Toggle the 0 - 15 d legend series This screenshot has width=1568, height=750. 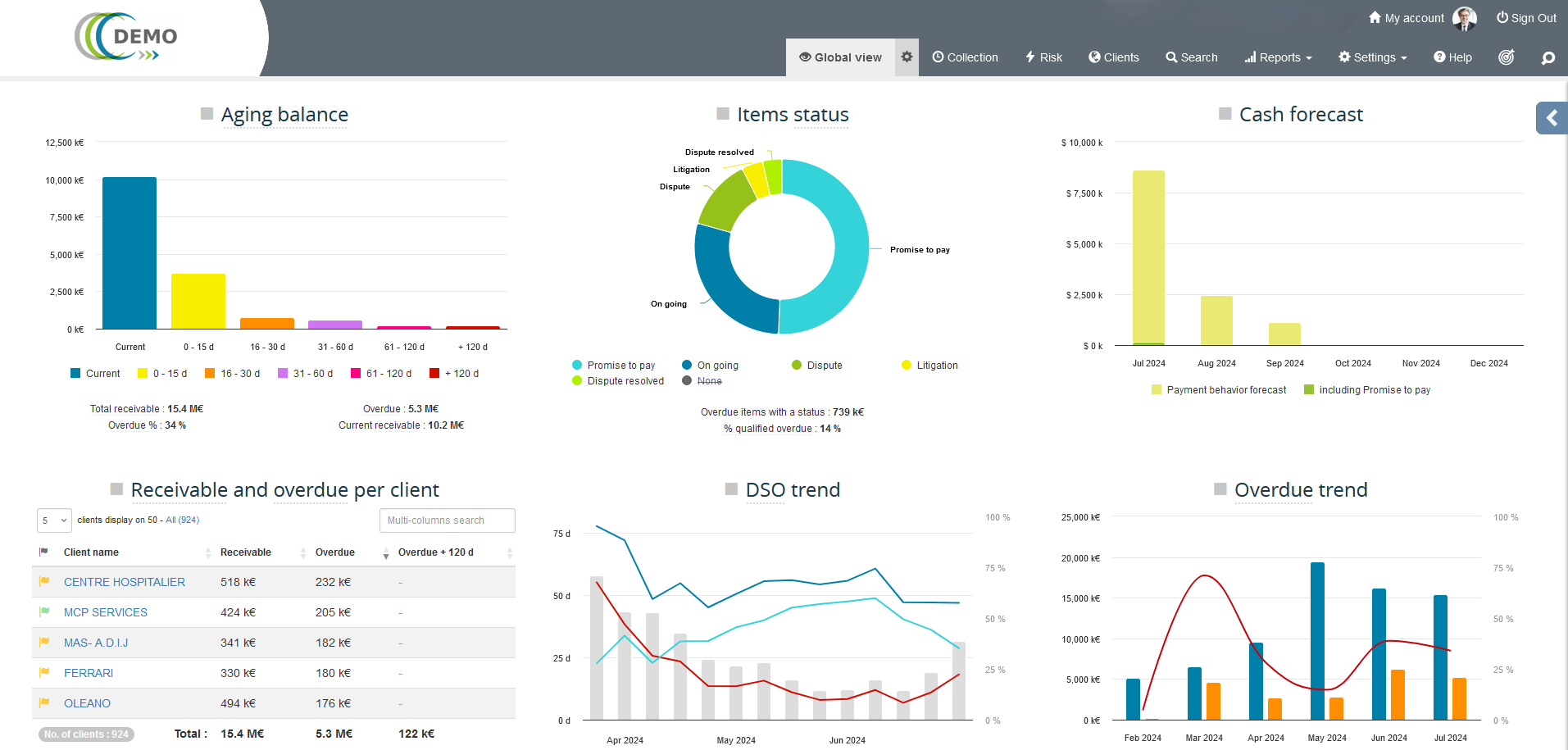click(162, 374)
